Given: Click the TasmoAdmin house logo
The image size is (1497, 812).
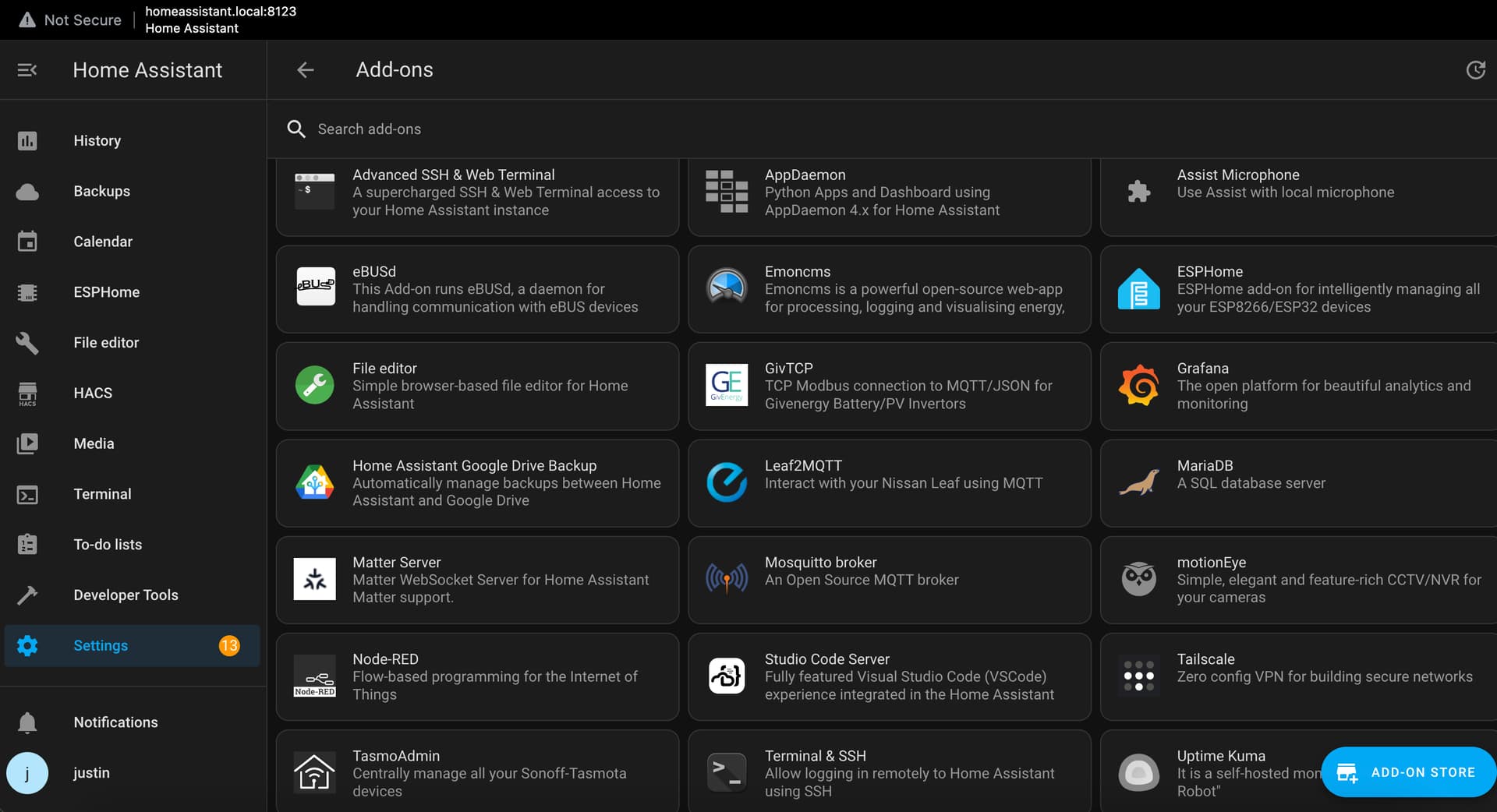Looking at the screenshot, I should 315,772.
